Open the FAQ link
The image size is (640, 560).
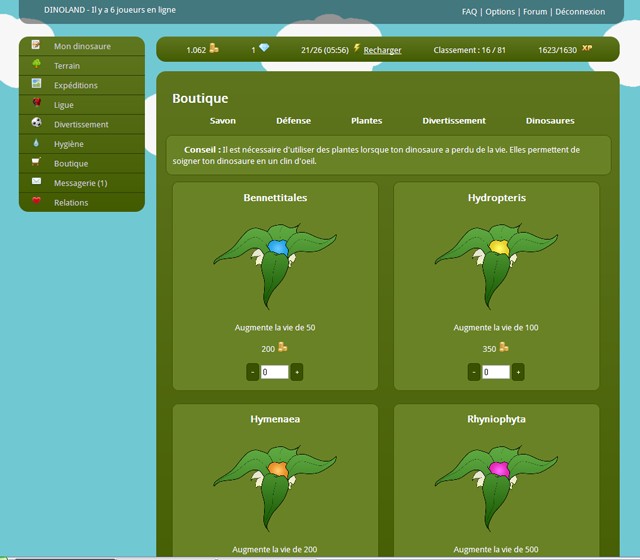(x=469, y=12)
